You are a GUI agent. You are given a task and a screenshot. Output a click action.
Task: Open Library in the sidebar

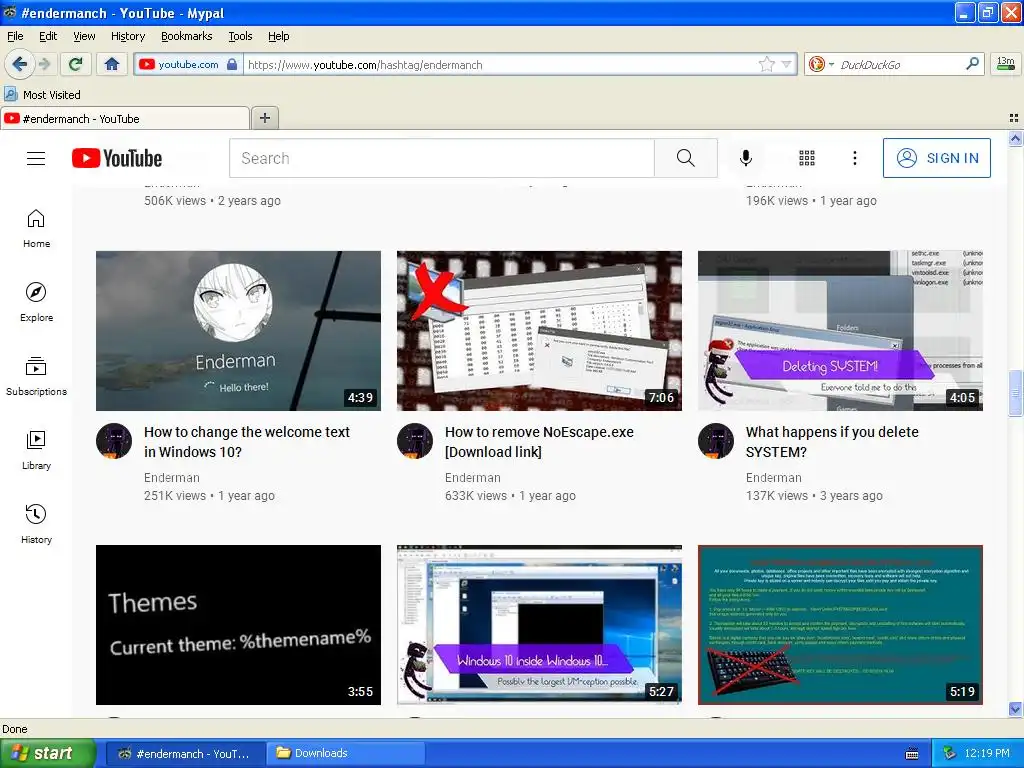point(36,450)
